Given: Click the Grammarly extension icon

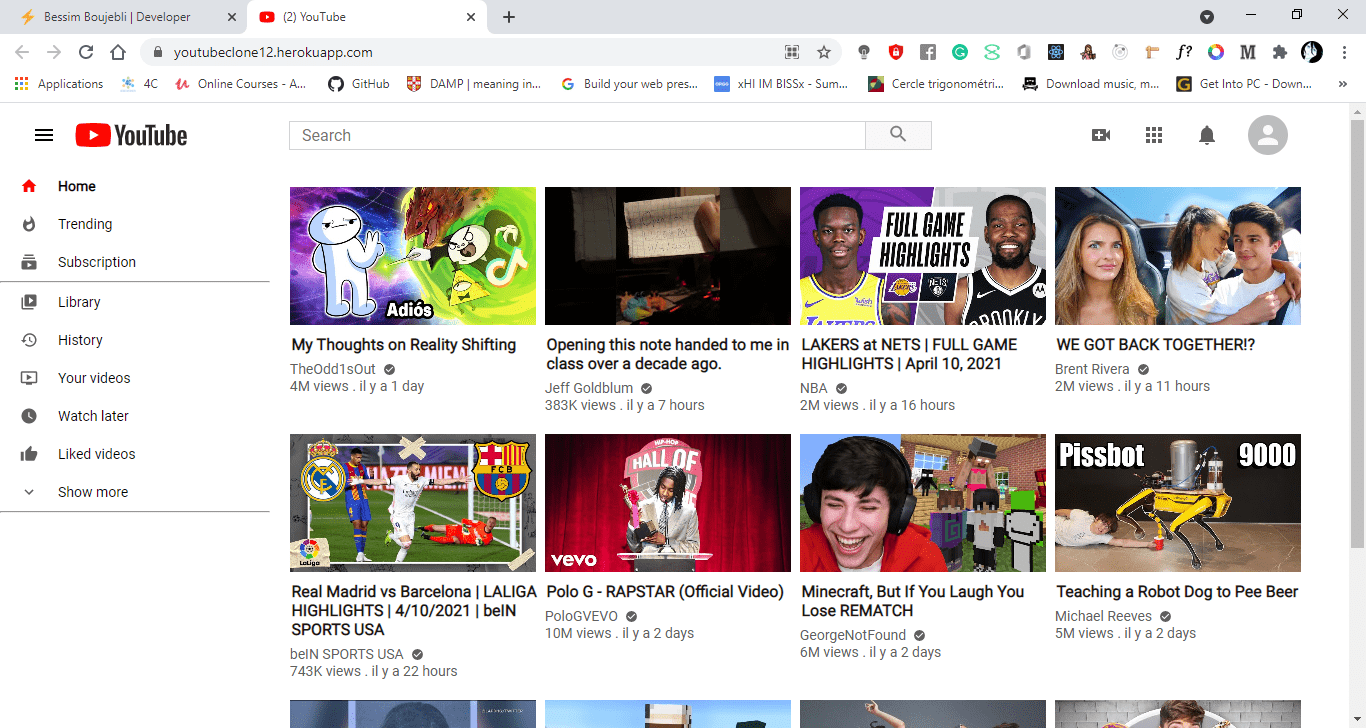Looking at the screenshot, I should pos(960,52).
